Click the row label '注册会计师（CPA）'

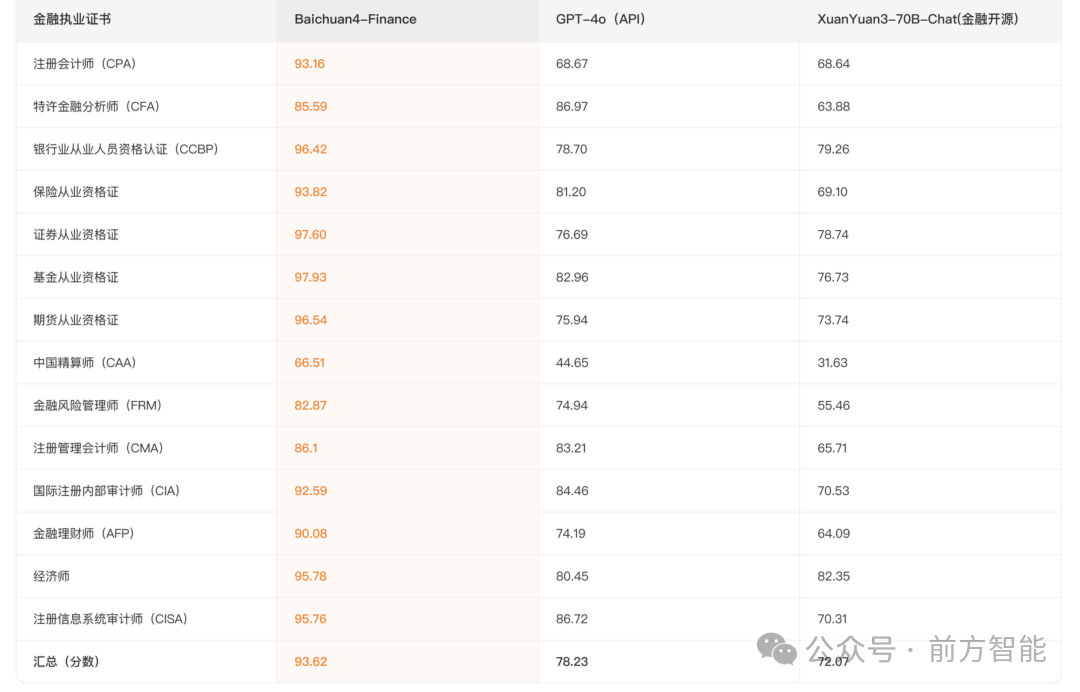click(x=85, y=63)
